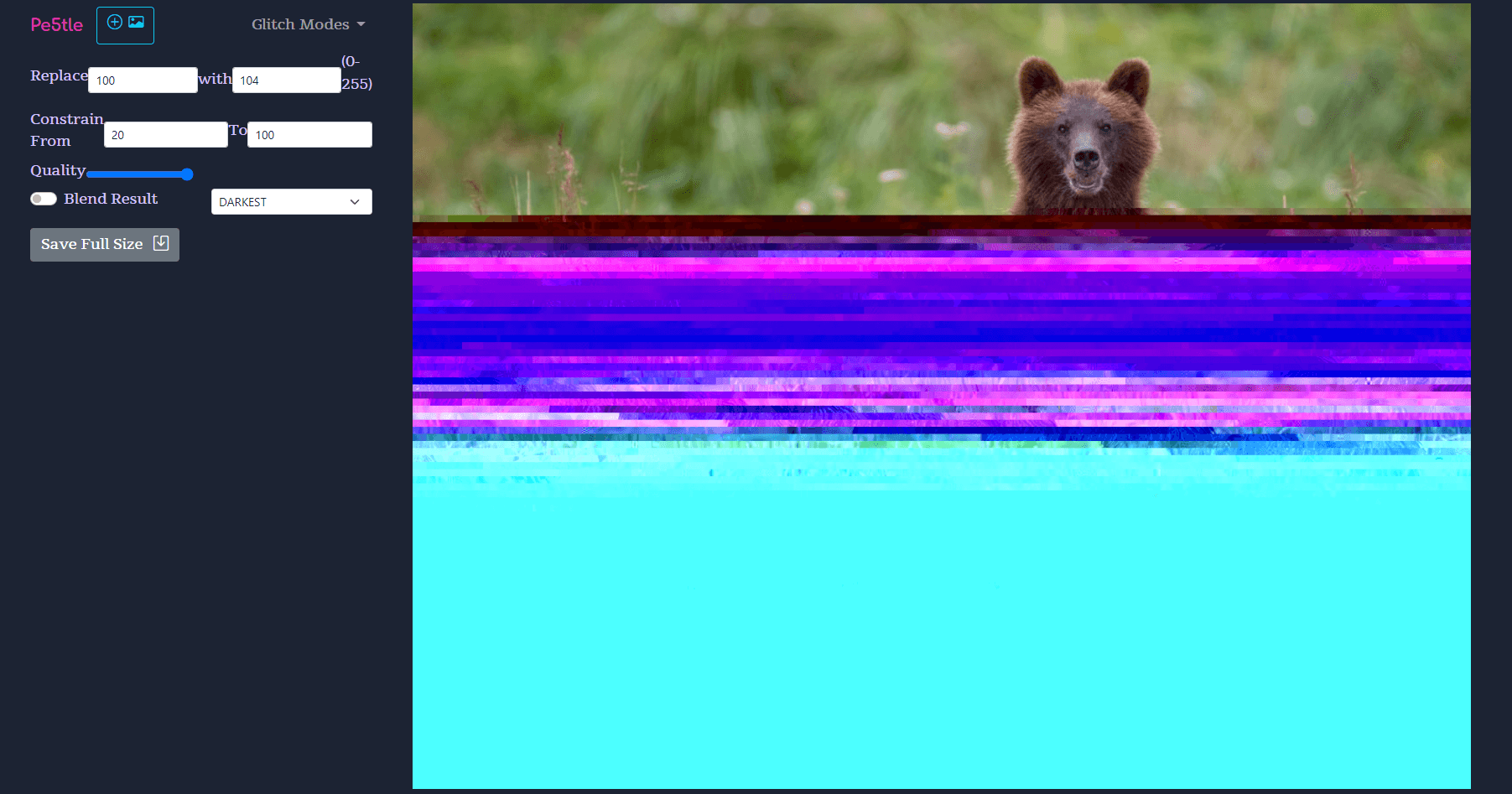Screen dimensions: 1512x794
Task: Click the plus circle icon to add image
Action: pos(115,23)
